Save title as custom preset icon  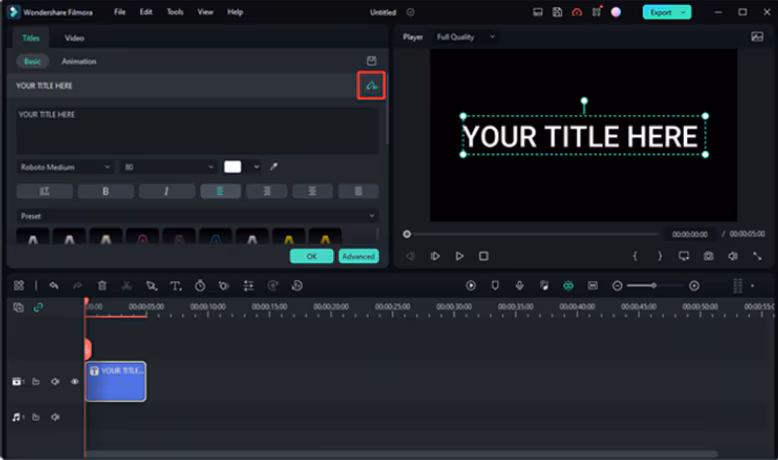coord(371,61)
